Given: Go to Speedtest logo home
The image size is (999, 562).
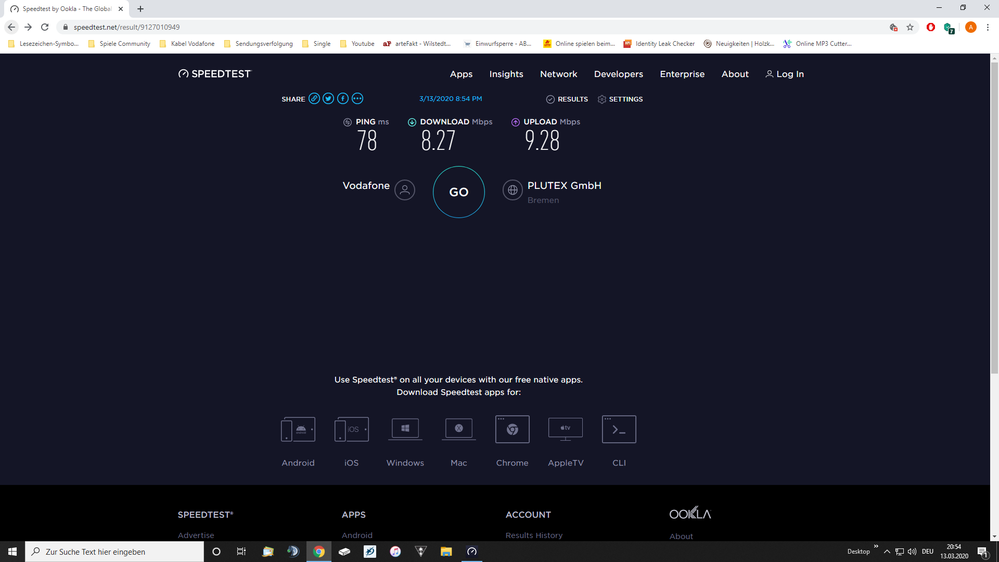Looking at the screenshot, I should click(215, 74).
